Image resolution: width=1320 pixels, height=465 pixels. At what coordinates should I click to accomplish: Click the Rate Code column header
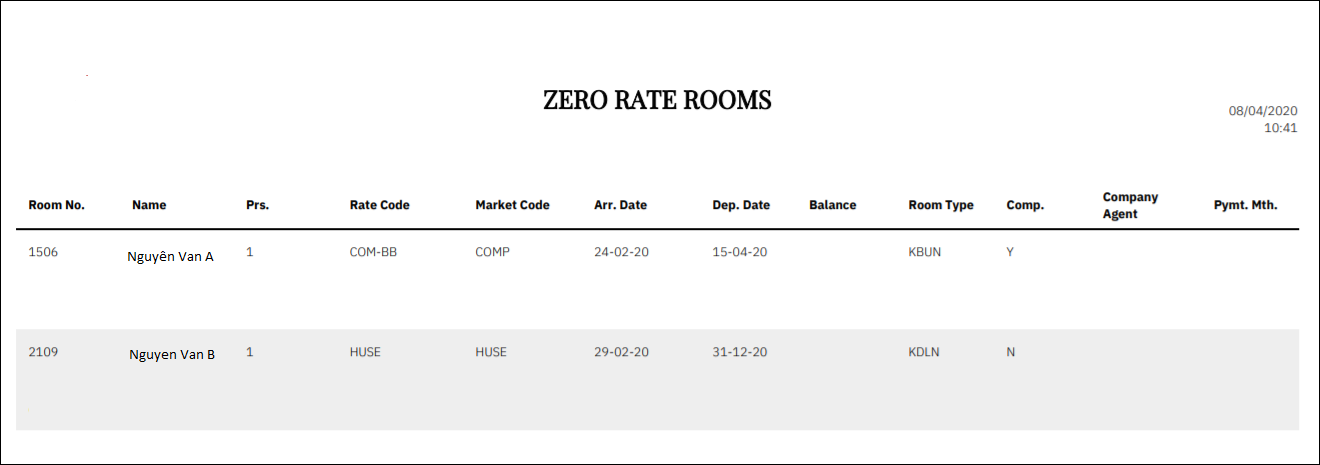click(379, 205)
